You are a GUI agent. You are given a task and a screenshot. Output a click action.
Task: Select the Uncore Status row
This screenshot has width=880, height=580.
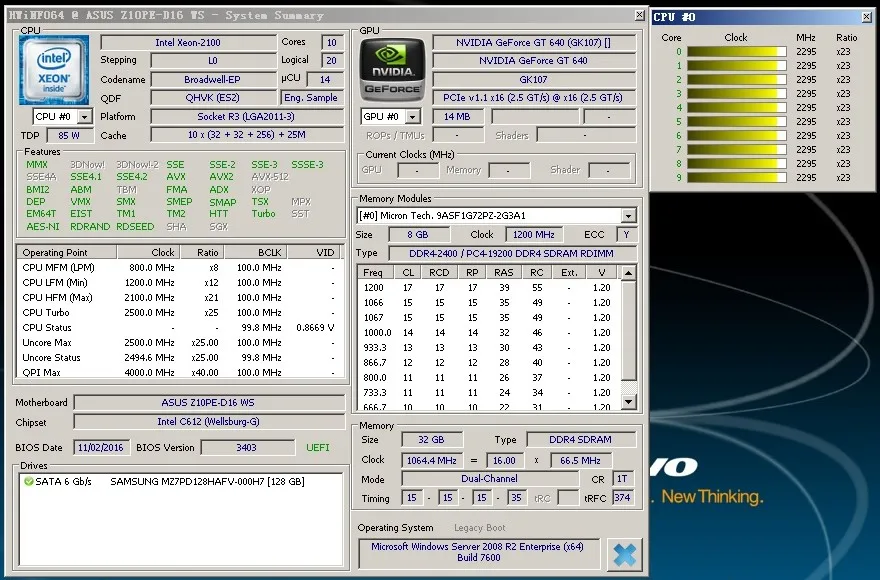178,358
